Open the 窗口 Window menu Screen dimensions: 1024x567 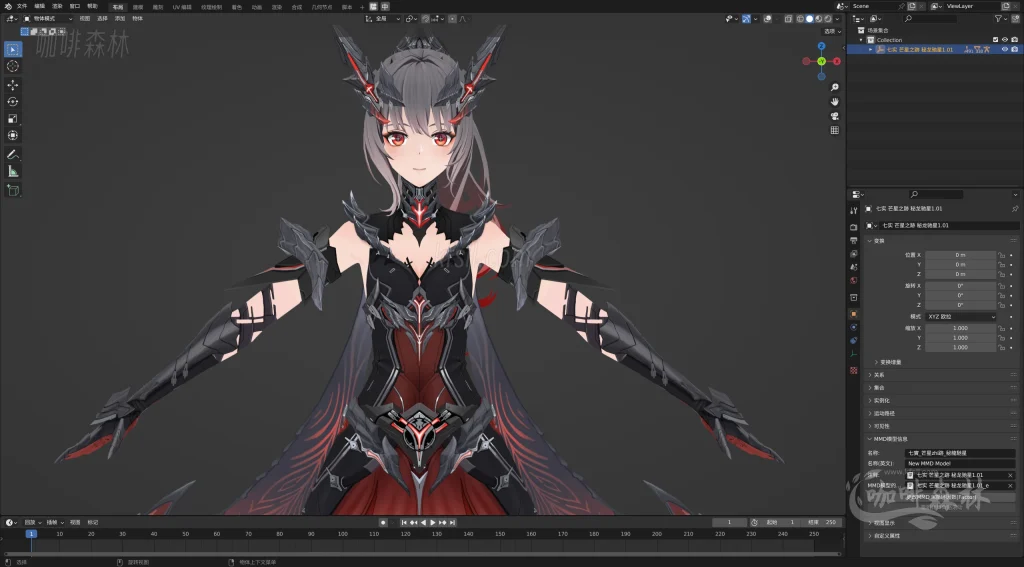point(74,6)
